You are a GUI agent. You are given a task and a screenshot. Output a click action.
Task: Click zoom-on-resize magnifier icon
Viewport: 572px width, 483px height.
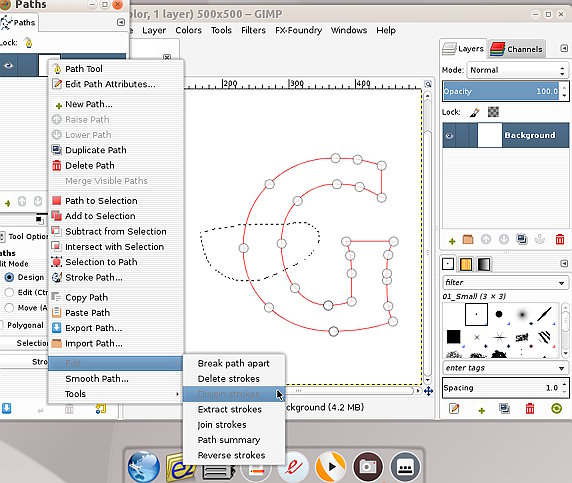428,84
